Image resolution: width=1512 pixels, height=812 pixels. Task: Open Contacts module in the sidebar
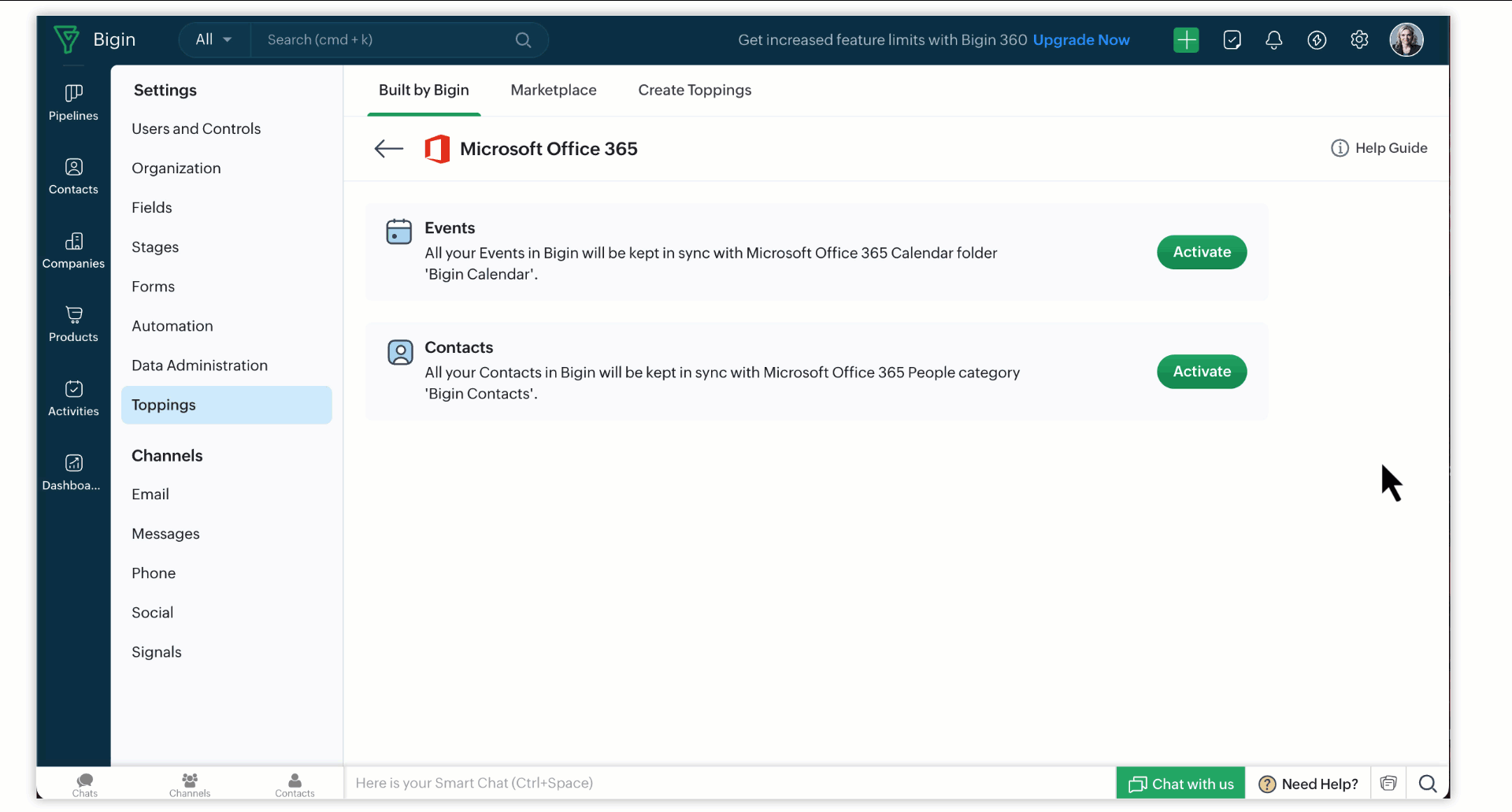click(x=73, y=176)
